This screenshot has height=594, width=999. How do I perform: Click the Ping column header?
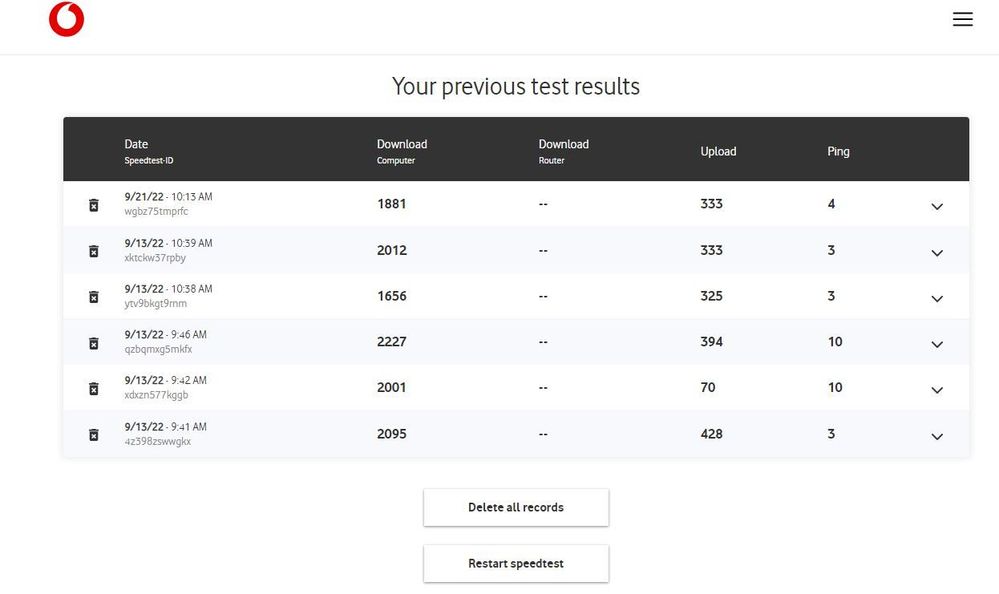[x=838, y=152]
